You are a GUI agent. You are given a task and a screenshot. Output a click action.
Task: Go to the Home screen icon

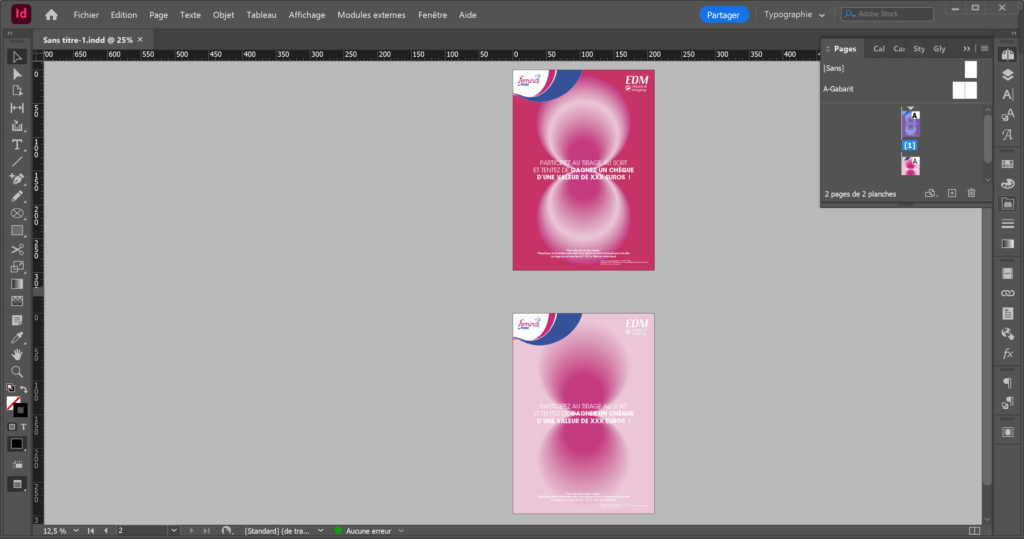(x=51, y=15)
